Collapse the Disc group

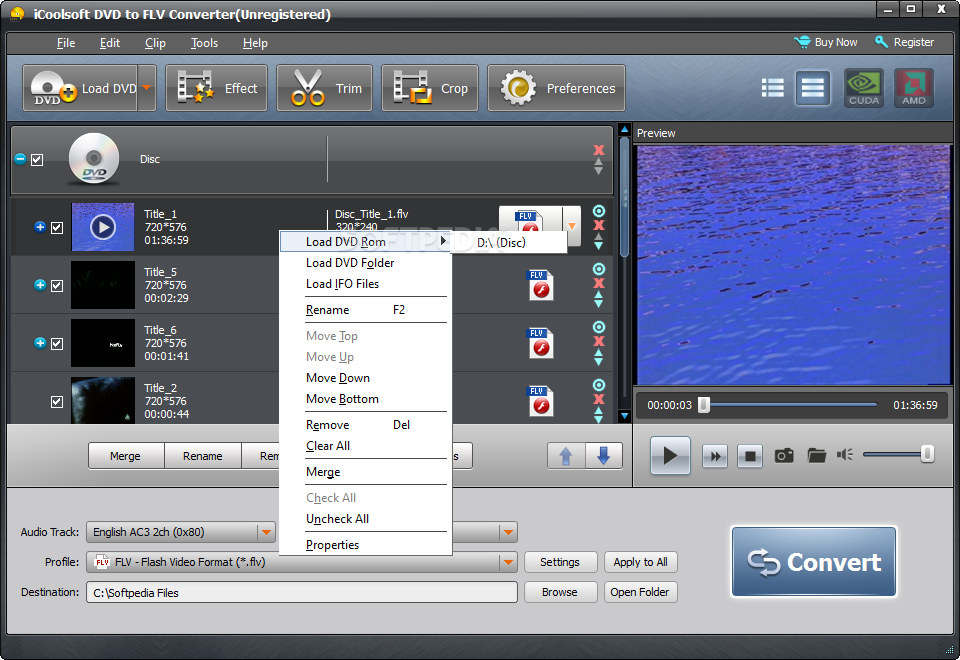pos(20,159)
